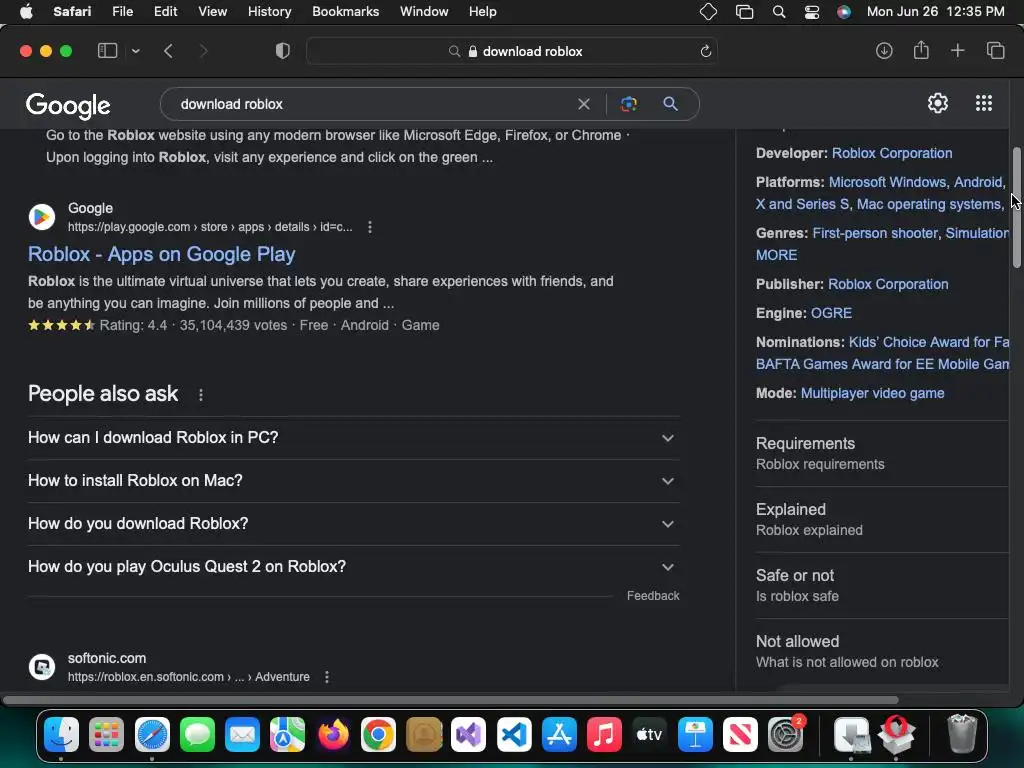
Task: Open the sidebar options dropdown chevron
Action: tap(135, 51)
